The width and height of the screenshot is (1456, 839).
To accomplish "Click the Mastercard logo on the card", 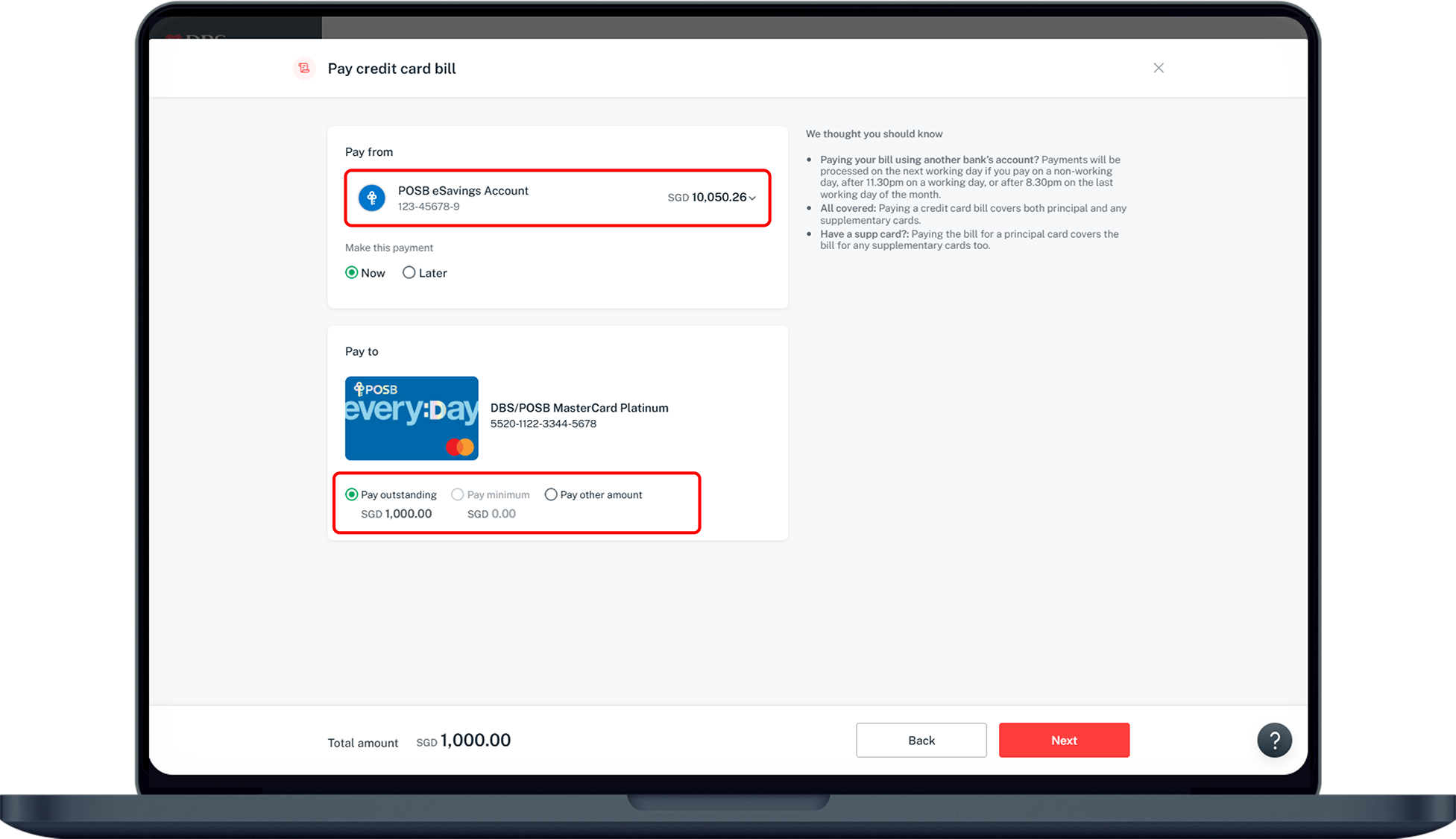I will tap(460, 447).
